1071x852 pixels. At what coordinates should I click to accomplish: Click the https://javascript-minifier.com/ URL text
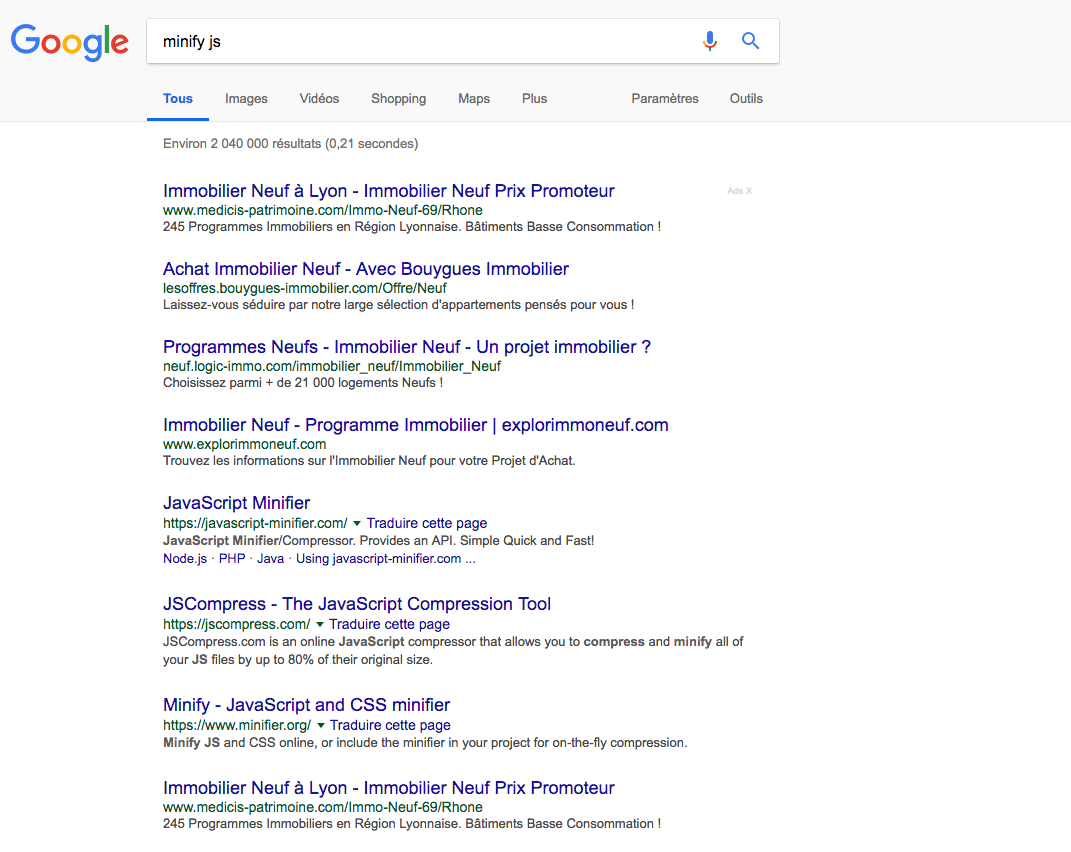[255, 523]
